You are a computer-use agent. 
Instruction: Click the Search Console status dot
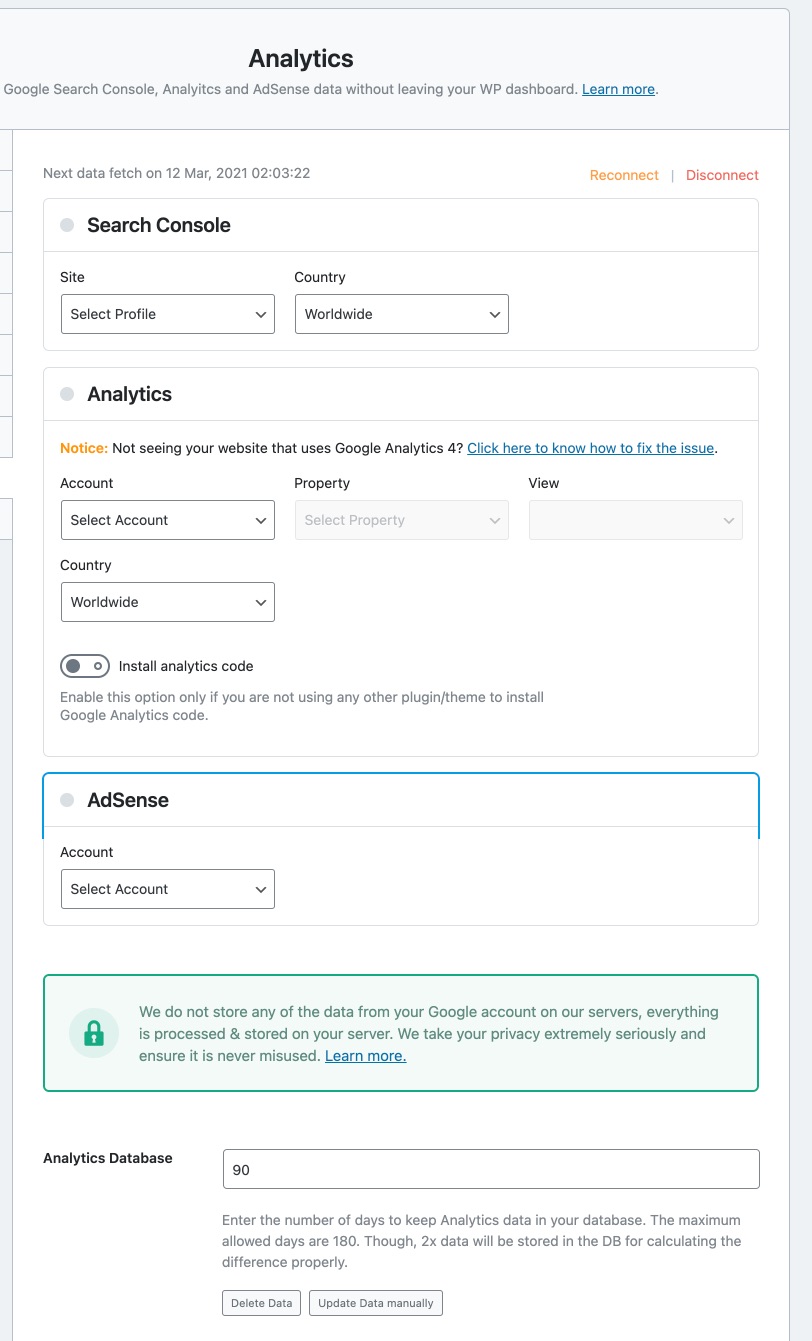coord(67,225)
